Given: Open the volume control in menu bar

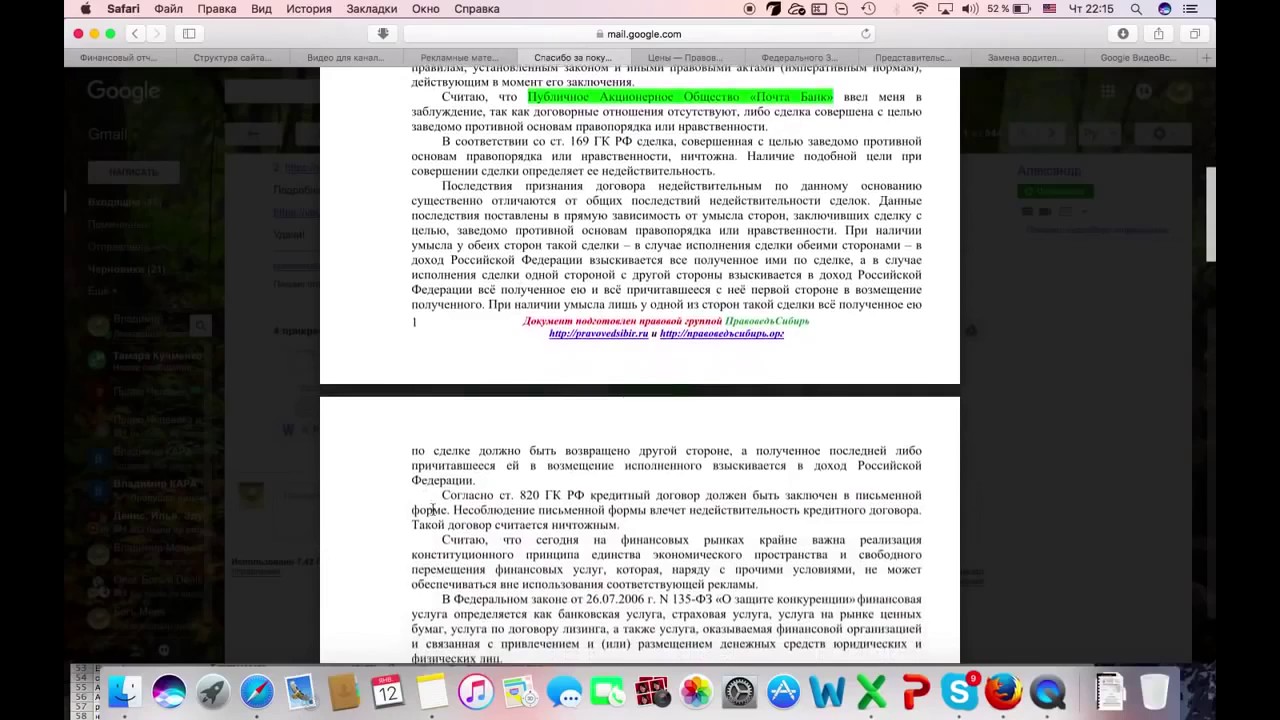Looking at the screenshot, I should pos(970,9).
